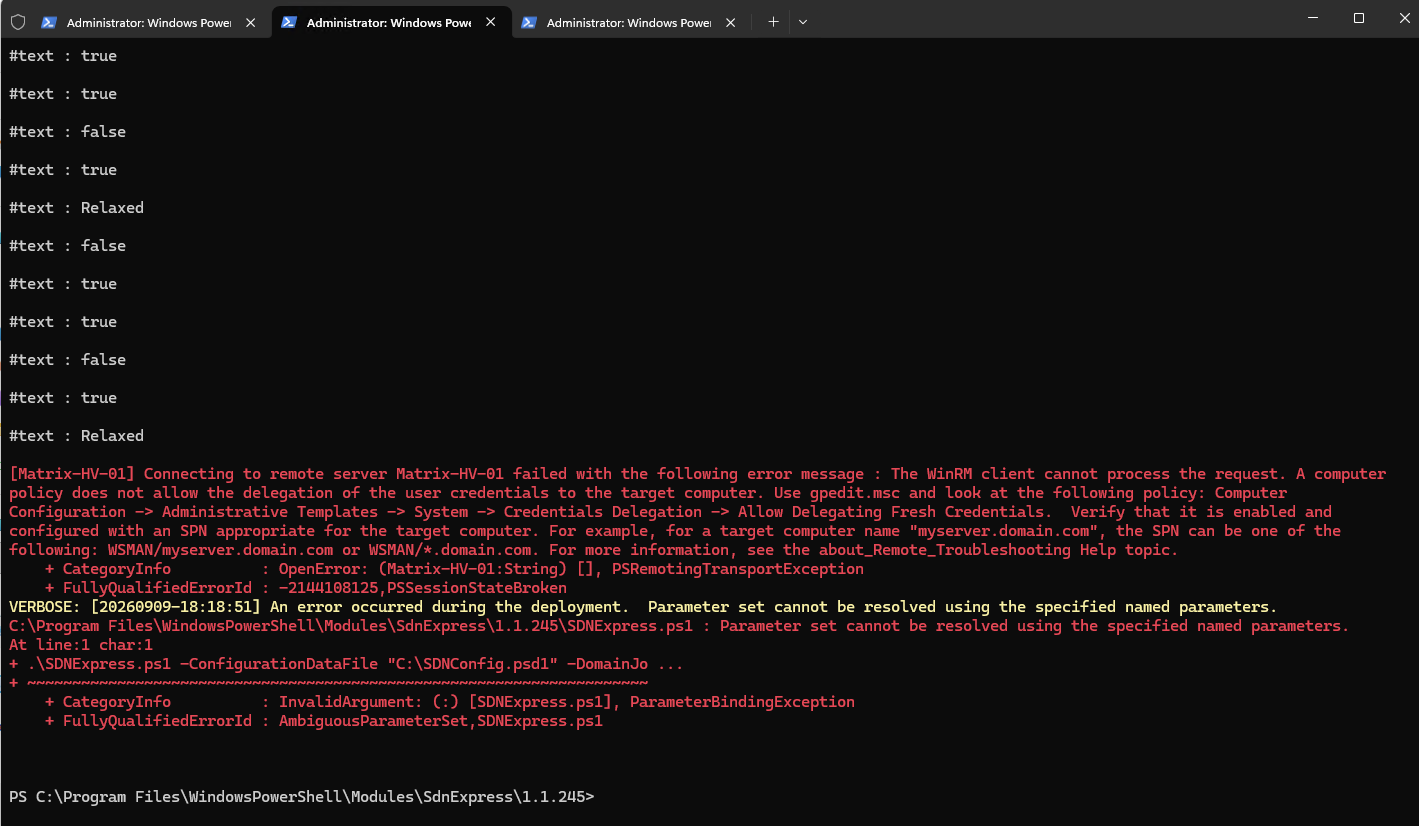Close the Windows Terminal window

tap(1400, 18)
